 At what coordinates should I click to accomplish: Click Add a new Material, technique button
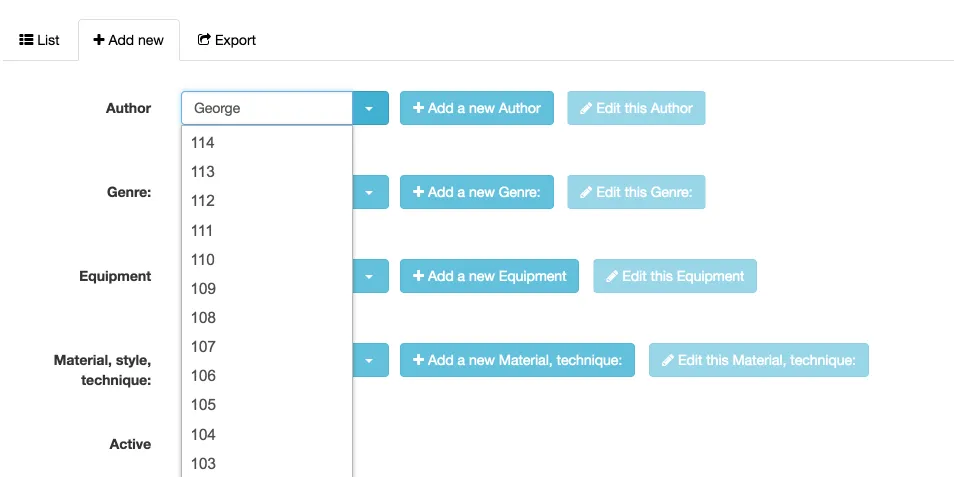517,360
